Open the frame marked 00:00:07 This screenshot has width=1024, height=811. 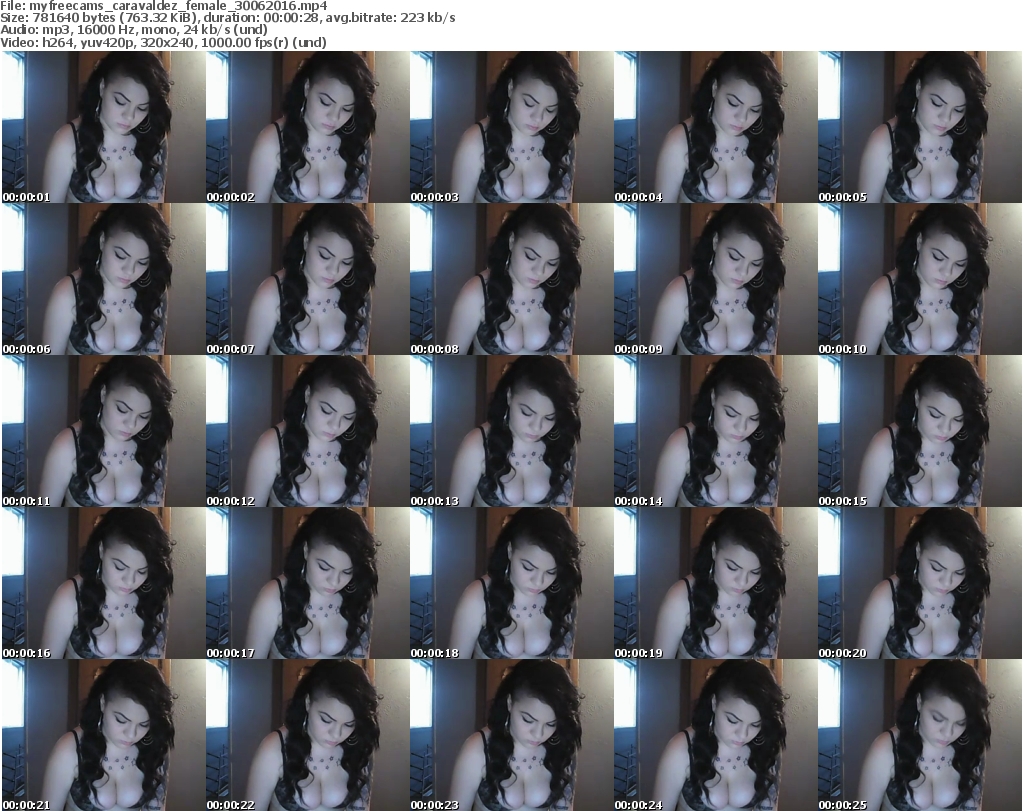coord(308,279)
